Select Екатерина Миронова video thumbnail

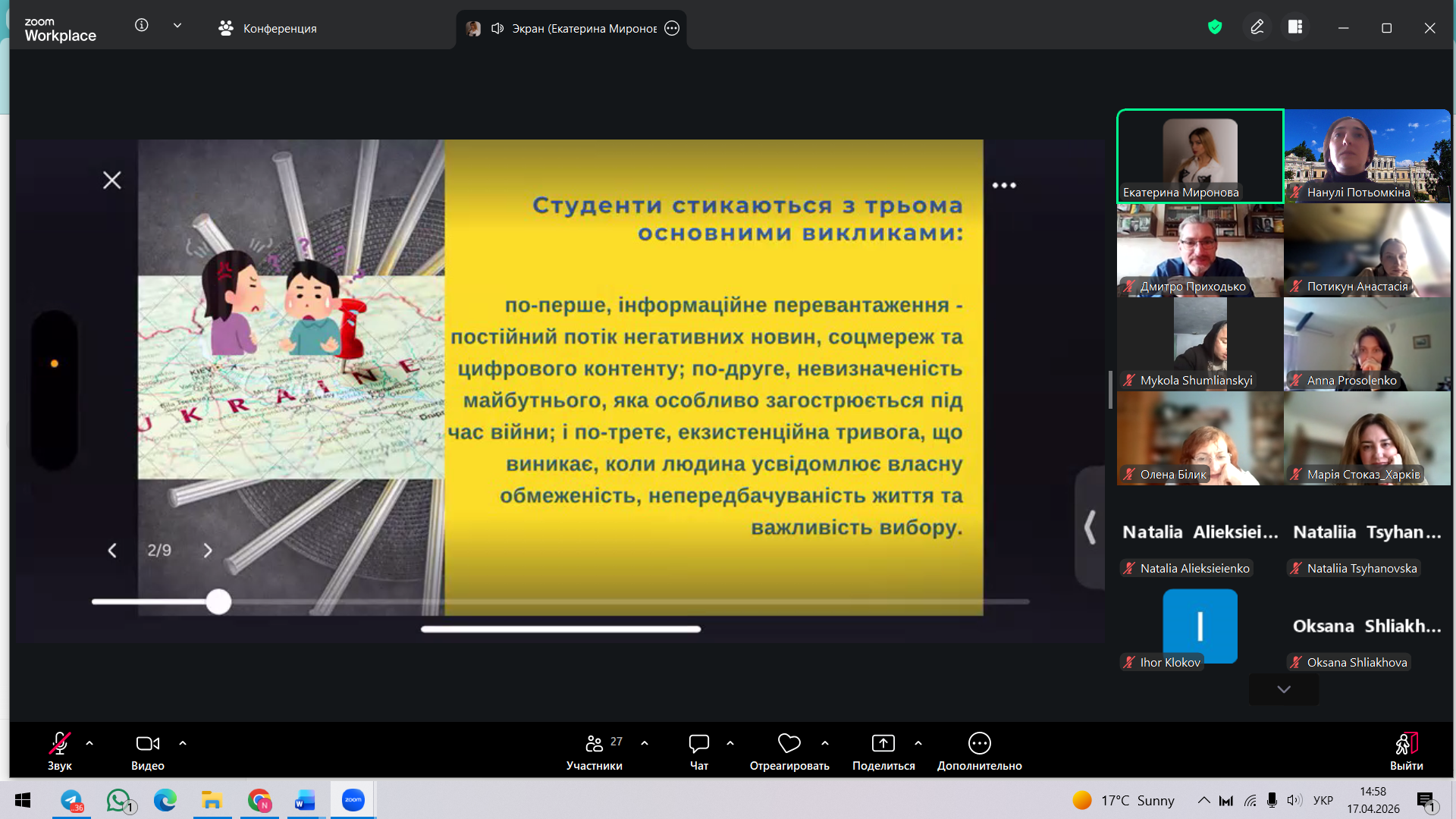pos(1200,155)
